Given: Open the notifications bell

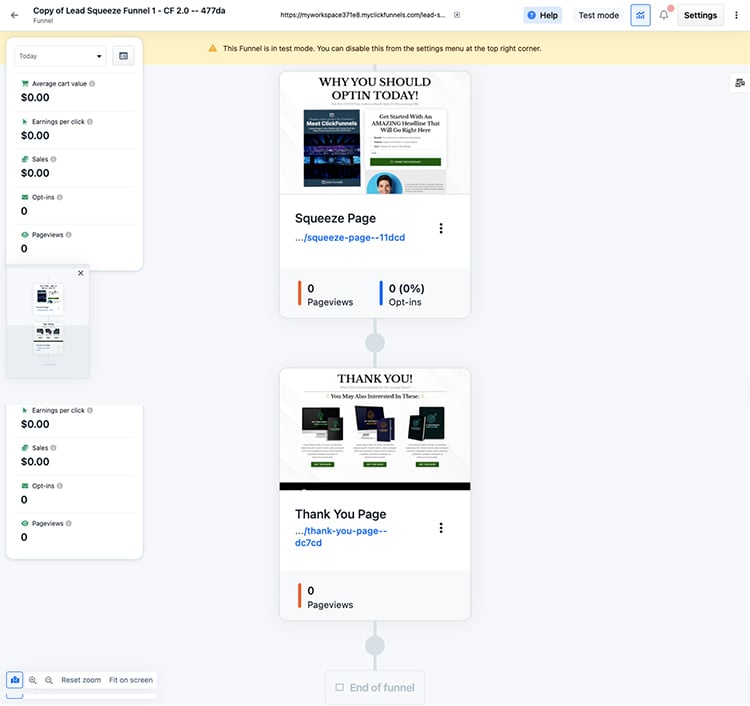Looking at the screenshot, I should [x=664, y=15].
